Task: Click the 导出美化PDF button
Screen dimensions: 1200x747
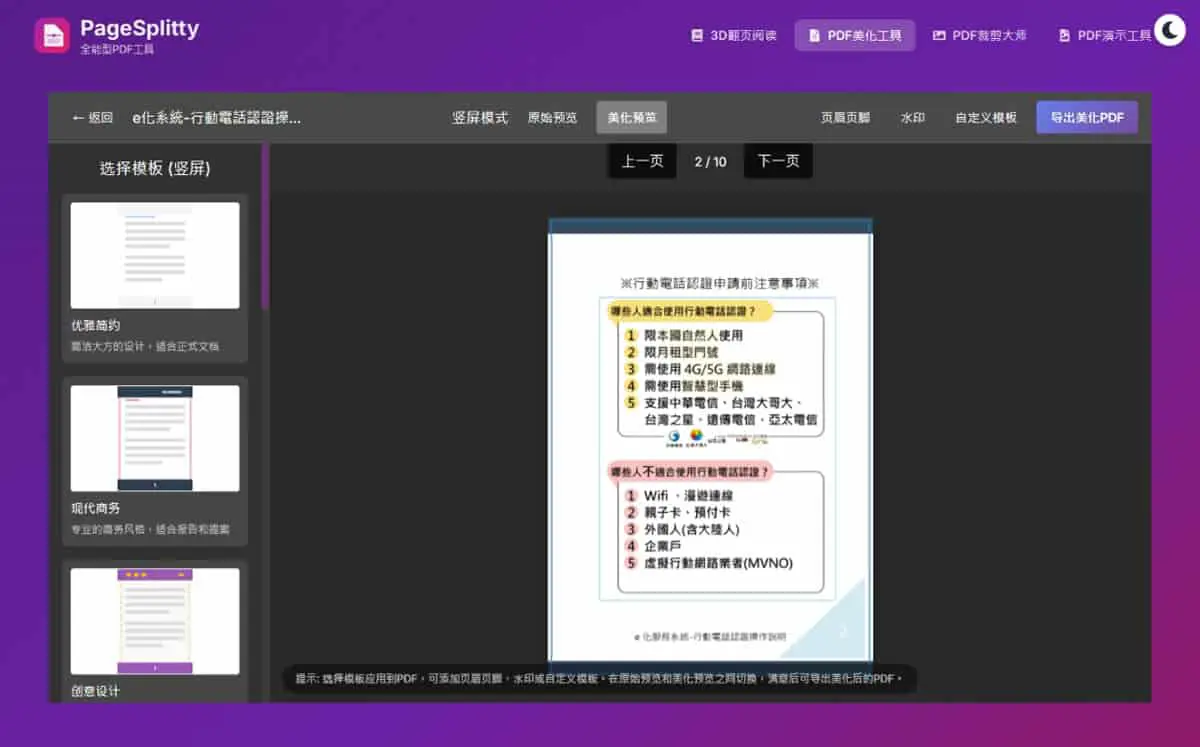Action: pyautogui.click(x=1087, y=118)
